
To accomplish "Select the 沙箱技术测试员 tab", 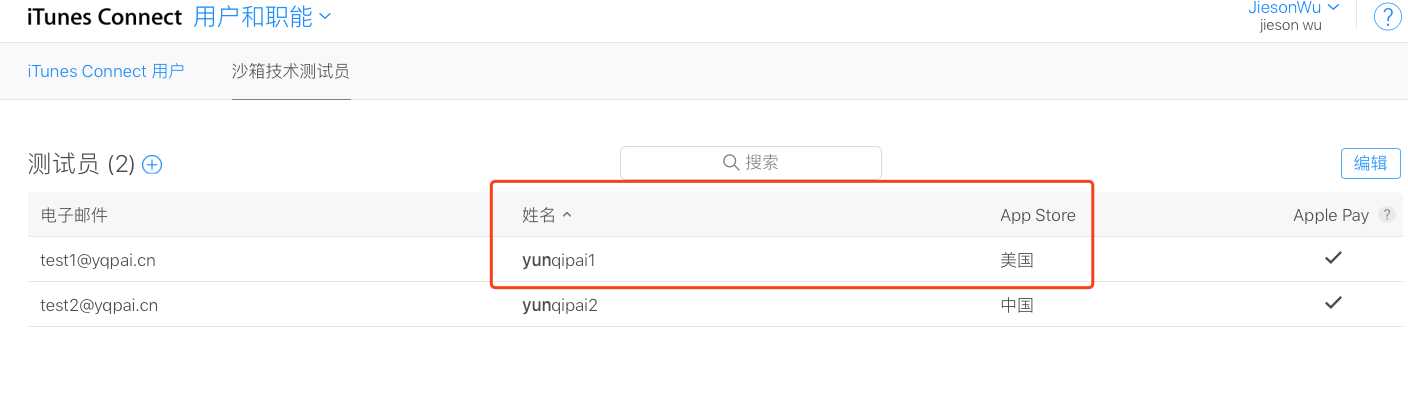I will pos(291,71).
